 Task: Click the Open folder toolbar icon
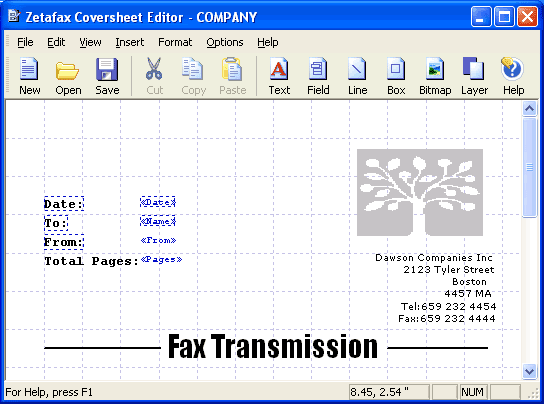pos(68,70)
